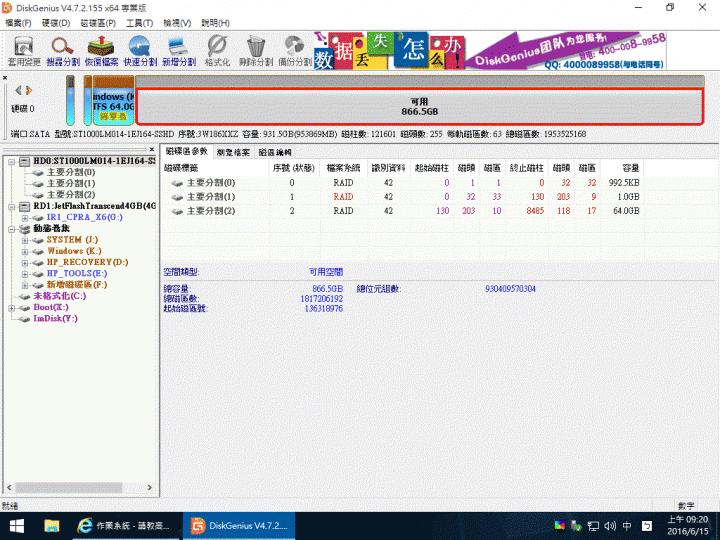This screenshot has width=720, height=540.
Task: Sort by 序號 (狀態) column header
Action: pos(294,168)
